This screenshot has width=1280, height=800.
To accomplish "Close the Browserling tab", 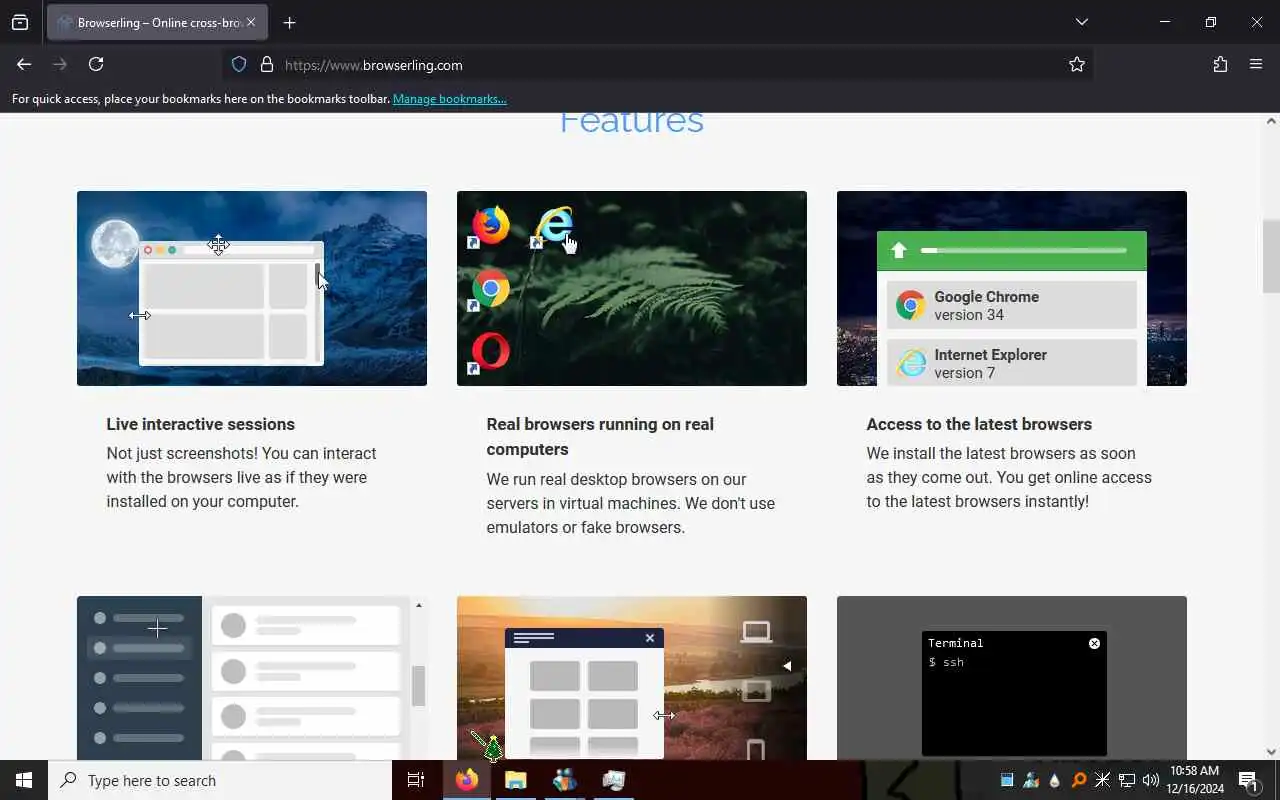I will [250, 22].
